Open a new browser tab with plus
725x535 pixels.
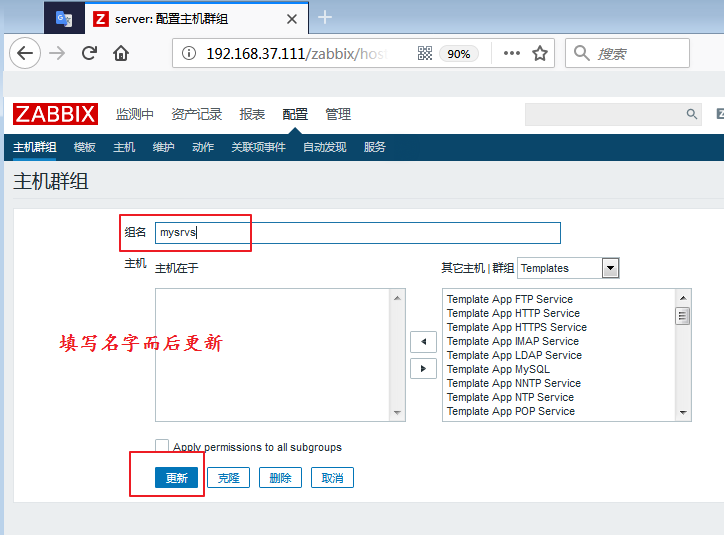coord(325,17)
